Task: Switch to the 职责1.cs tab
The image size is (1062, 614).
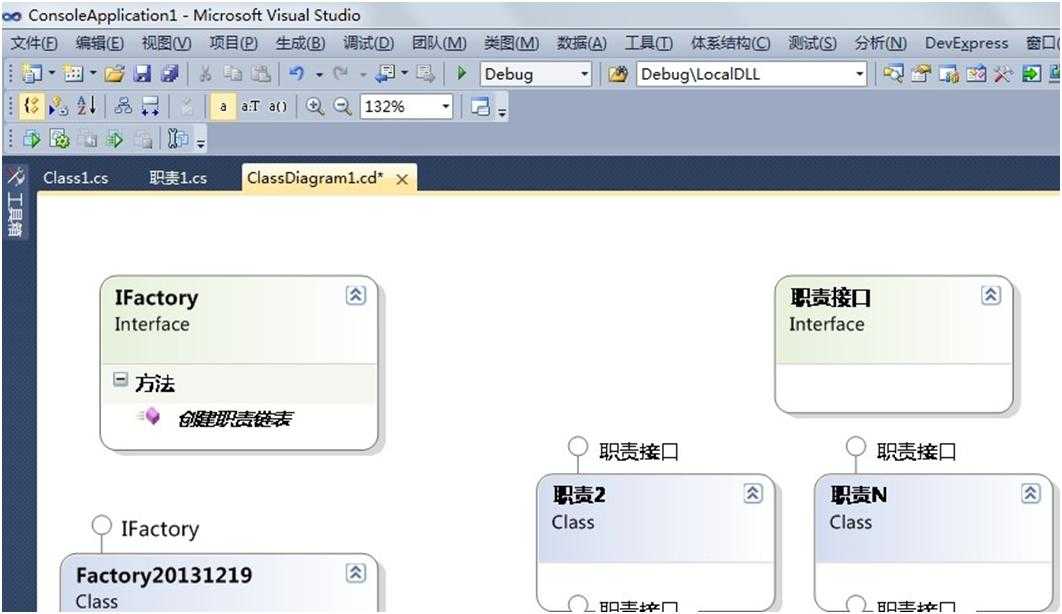Action: (178, 178)
